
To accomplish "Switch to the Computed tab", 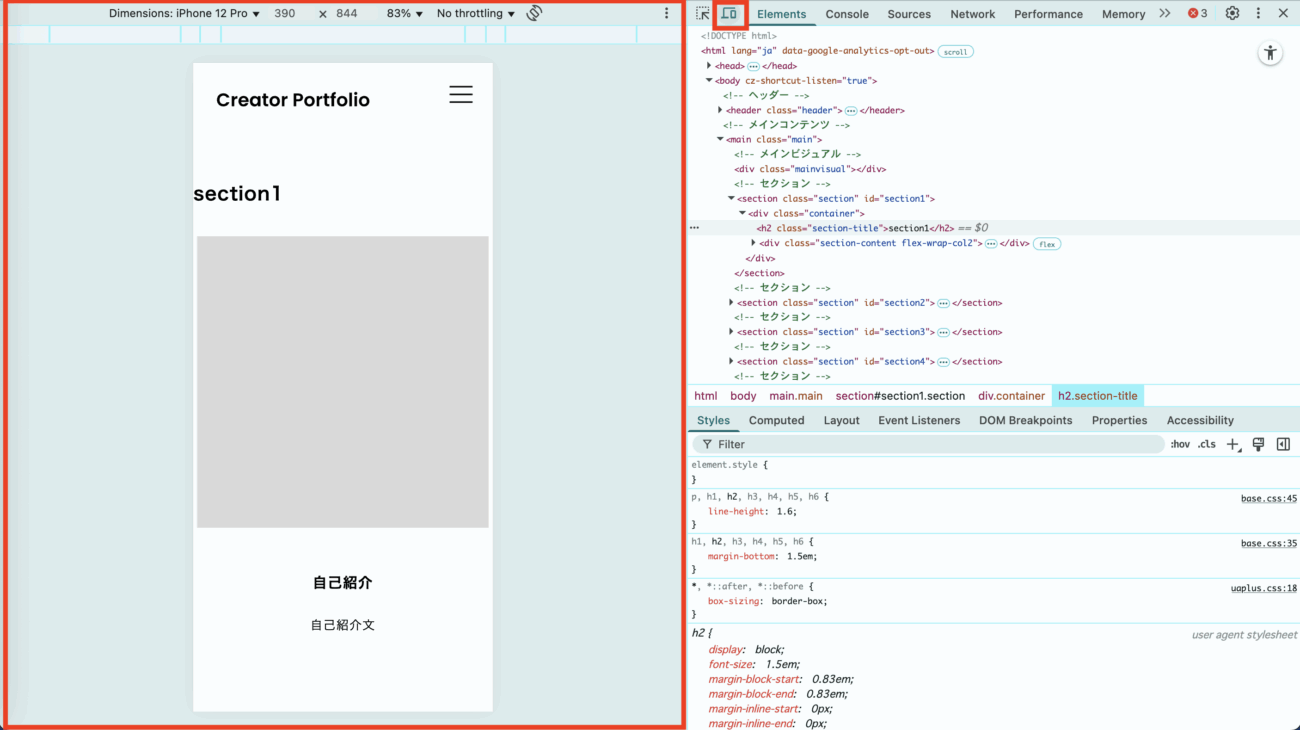I will coord(776,420).
